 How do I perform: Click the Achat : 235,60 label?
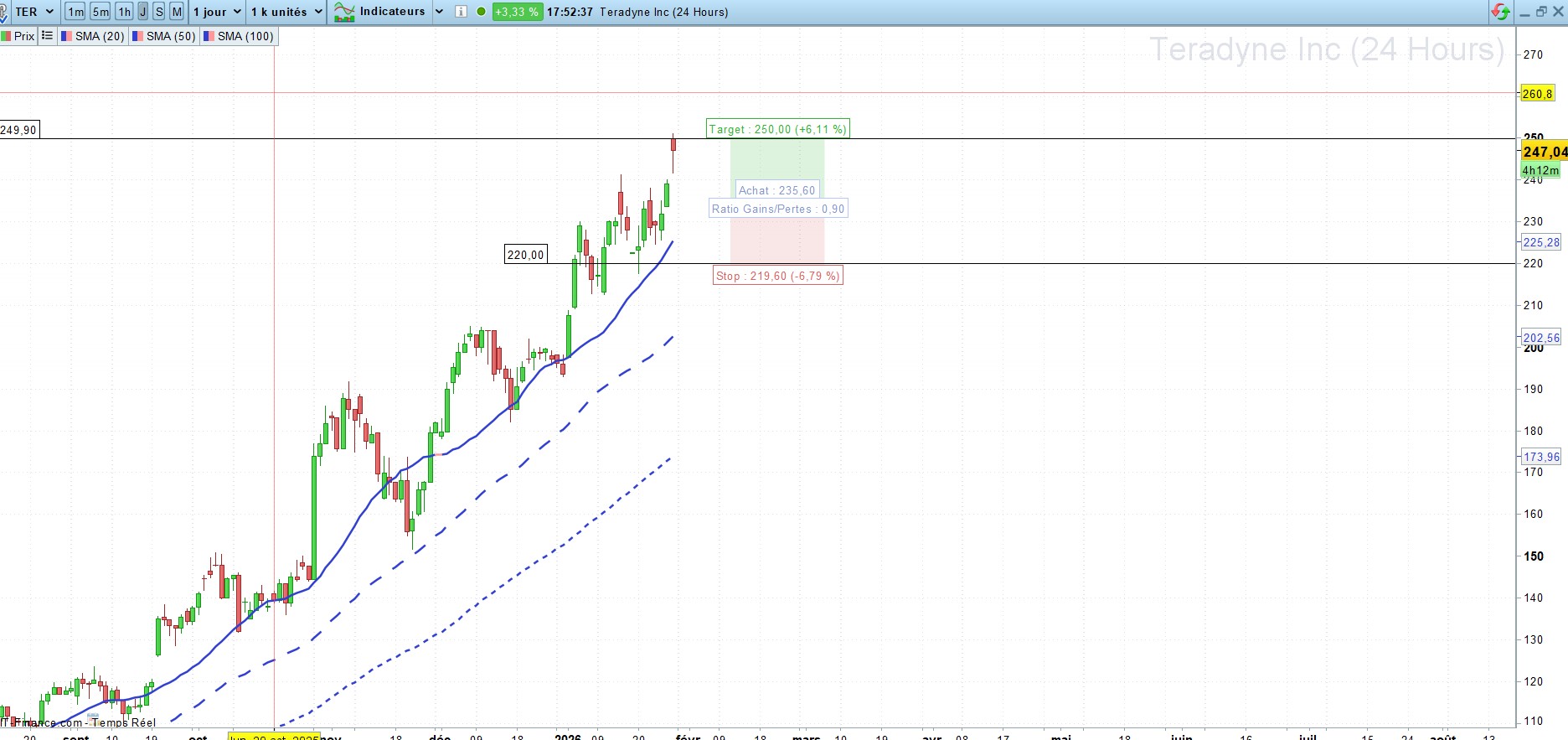click(x=776, y=190)
